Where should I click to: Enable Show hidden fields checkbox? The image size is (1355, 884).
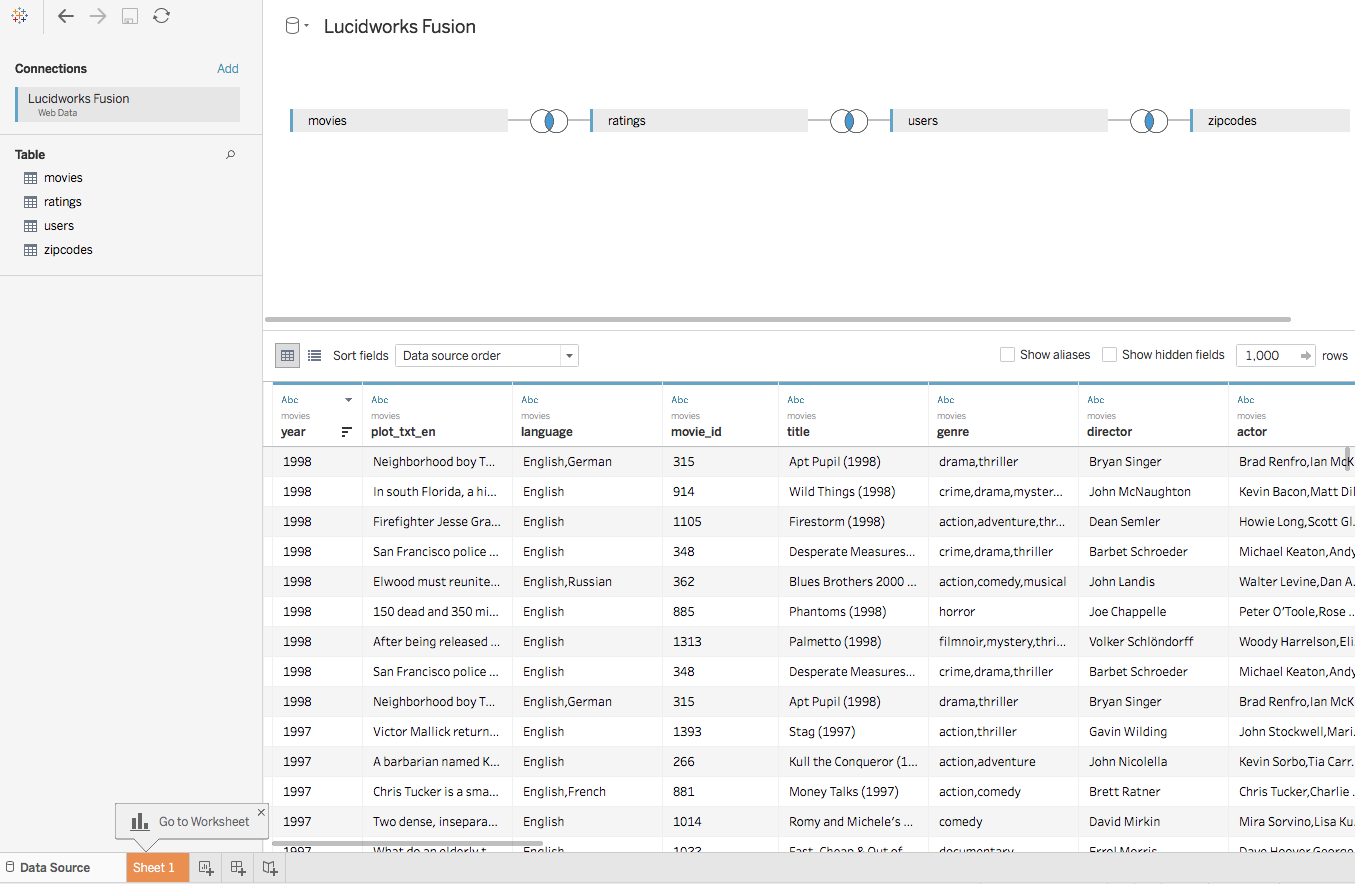[1109, 355]
